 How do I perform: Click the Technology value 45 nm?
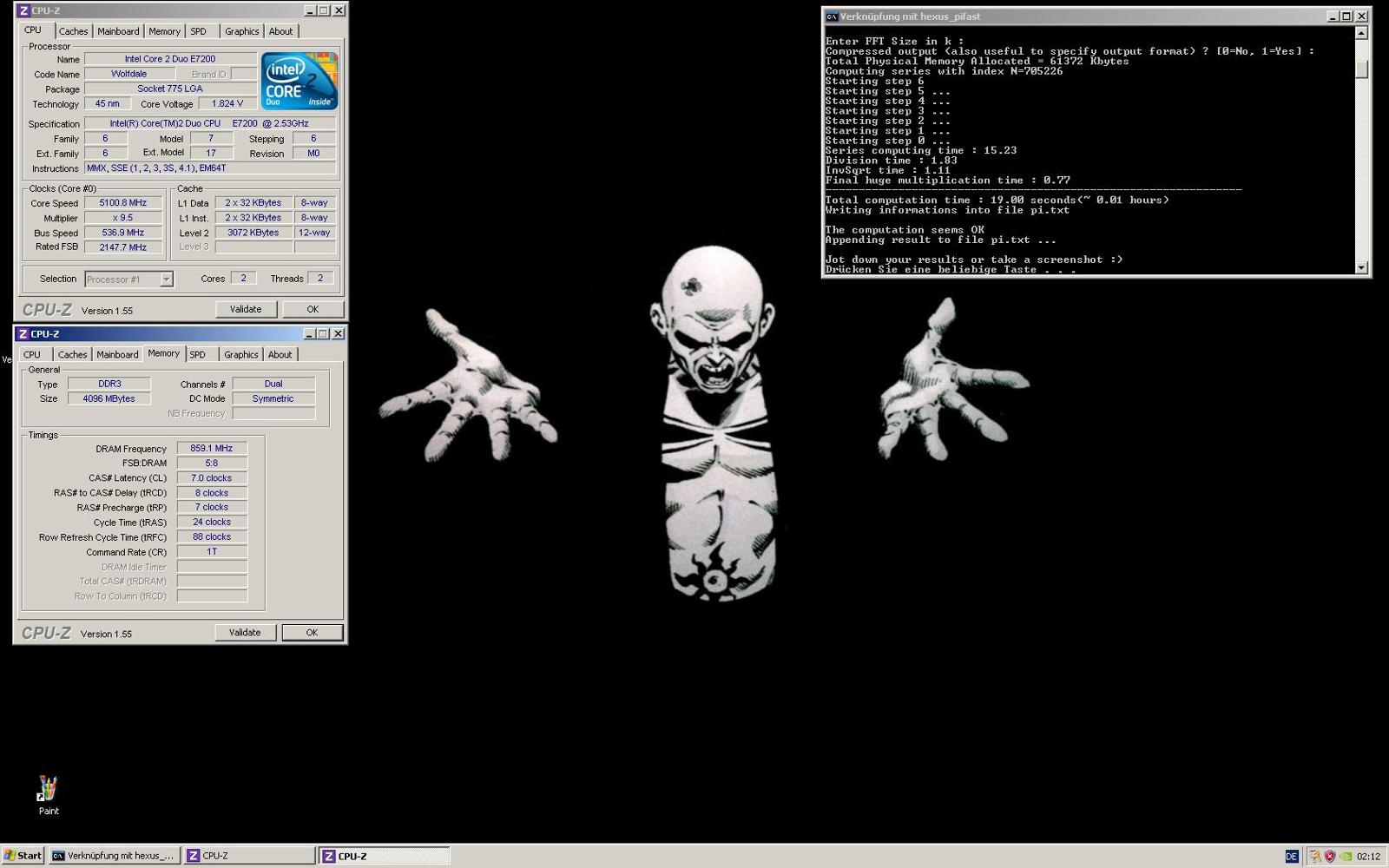tap(108, 103)
